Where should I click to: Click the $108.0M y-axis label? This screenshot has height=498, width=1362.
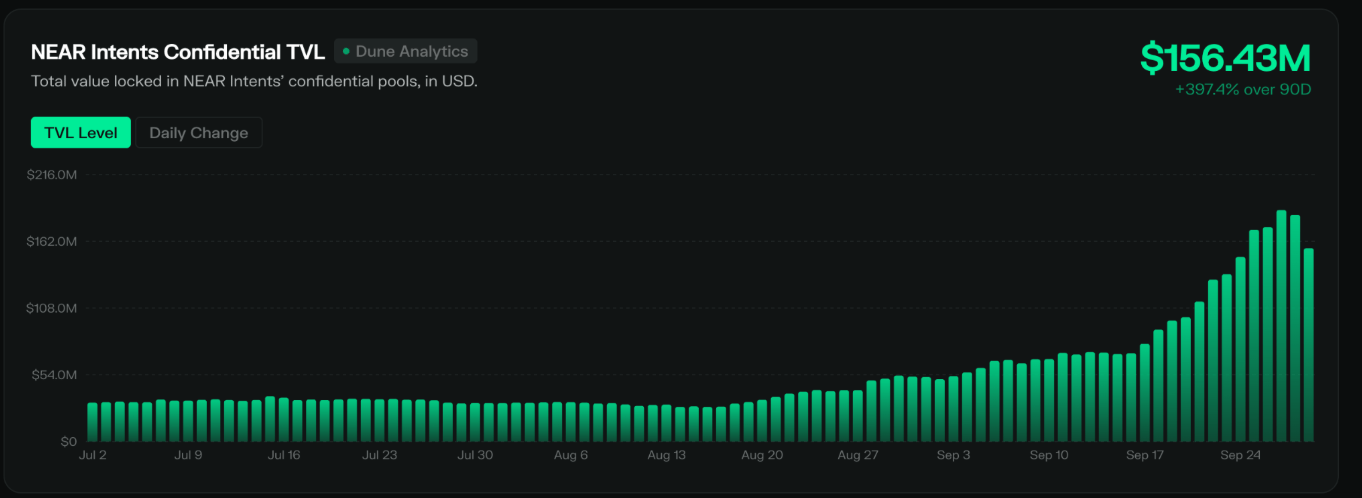[x=52, y=308]
